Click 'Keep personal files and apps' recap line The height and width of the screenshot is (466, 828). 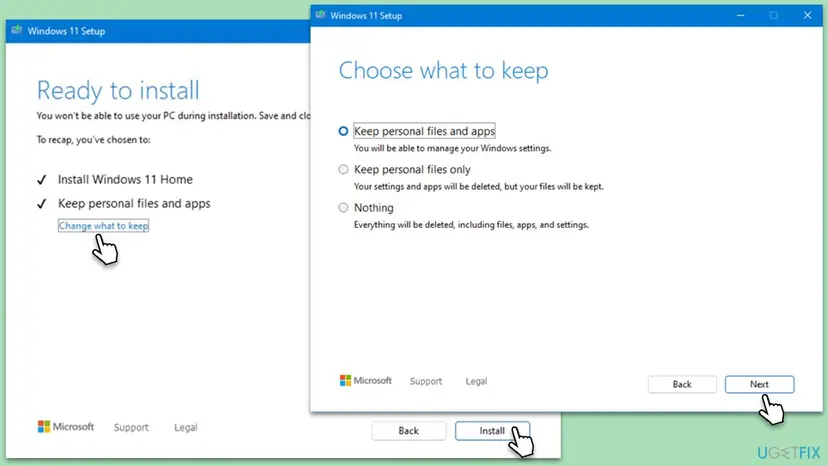[x=134, y=203]
